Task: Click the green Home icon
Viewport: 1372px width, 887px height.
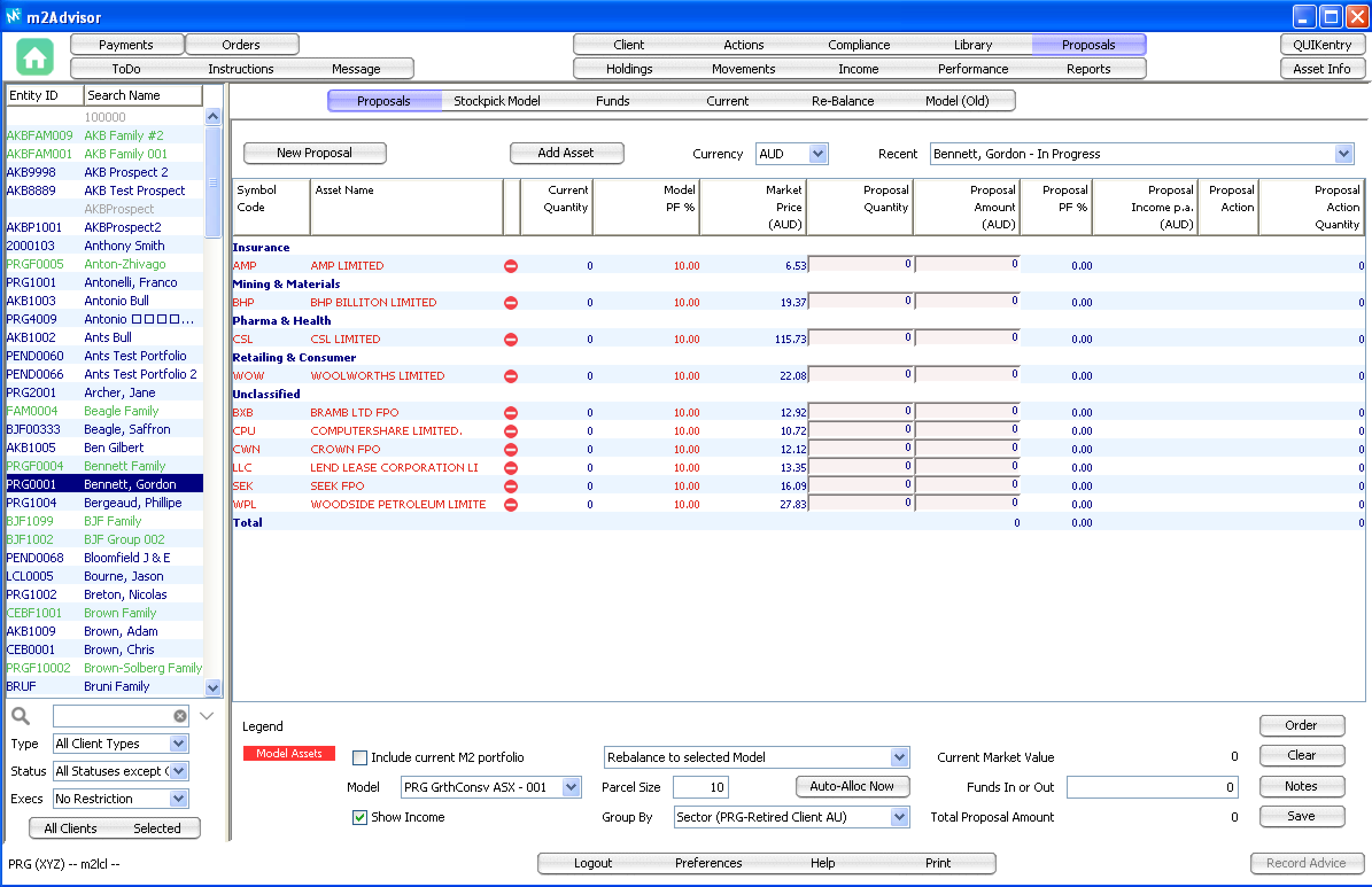Action: [34, 57]
